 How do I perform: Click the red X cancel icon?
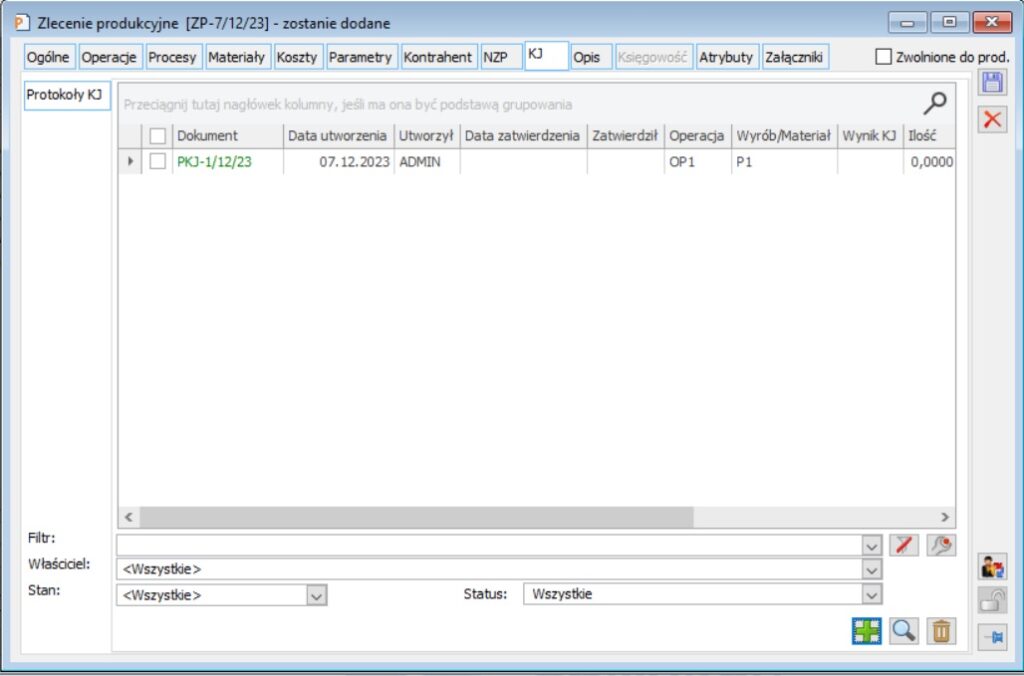[992, 120]
